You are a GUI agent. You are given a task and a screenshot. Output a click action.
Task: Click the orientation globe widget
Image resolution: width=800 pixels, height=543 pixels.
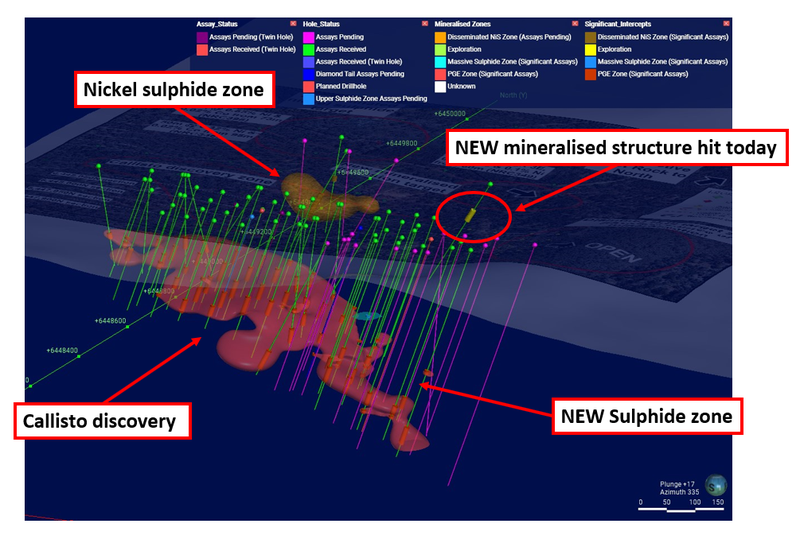coord(715,485)
